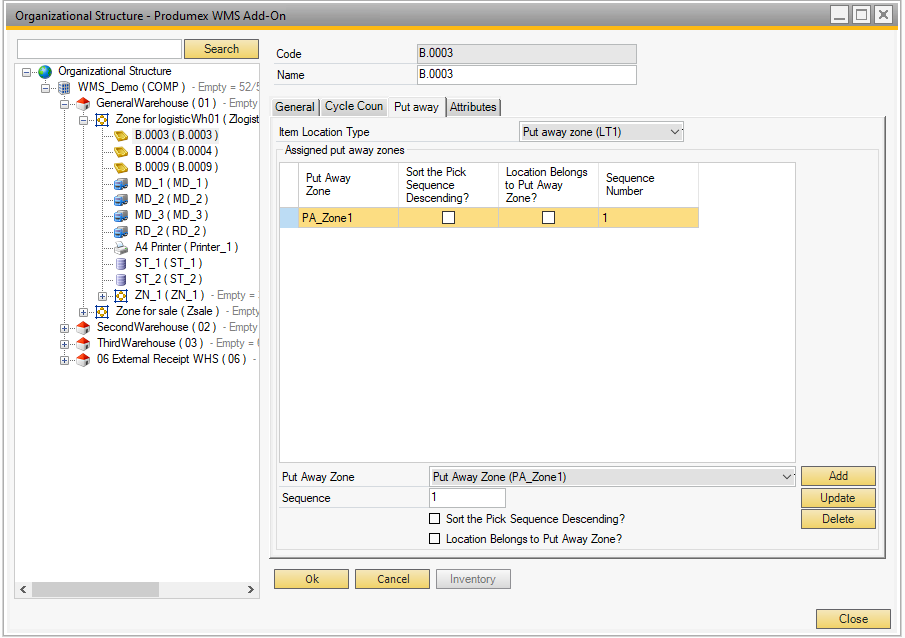Enable Location Belongs to Put Away Zone checkbox

pyautogui.click(x=434, y=539)
